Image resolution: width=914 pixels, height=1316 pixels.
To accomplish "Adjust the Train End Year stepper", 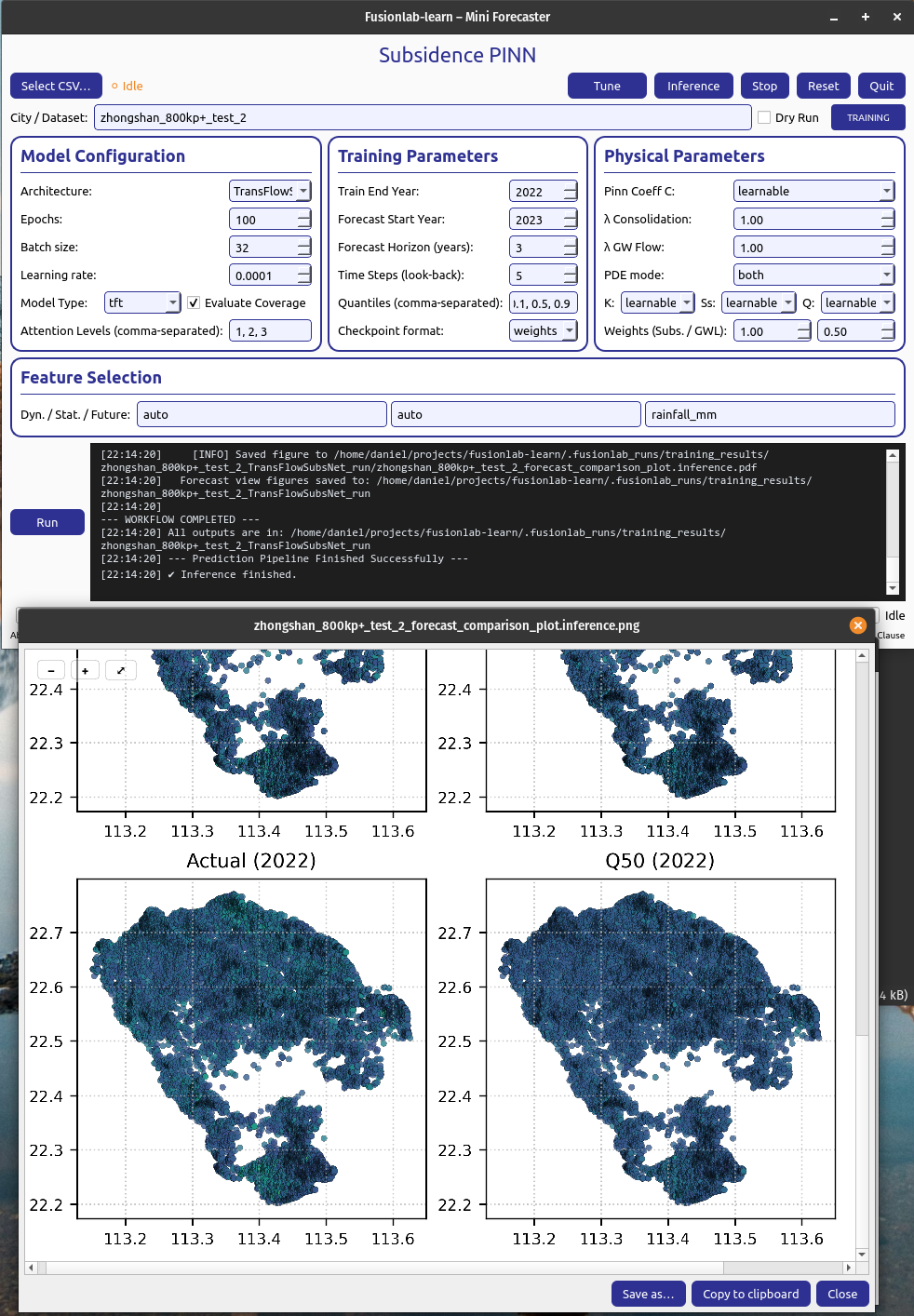I will pyautogui.click(x=571, y=191).
